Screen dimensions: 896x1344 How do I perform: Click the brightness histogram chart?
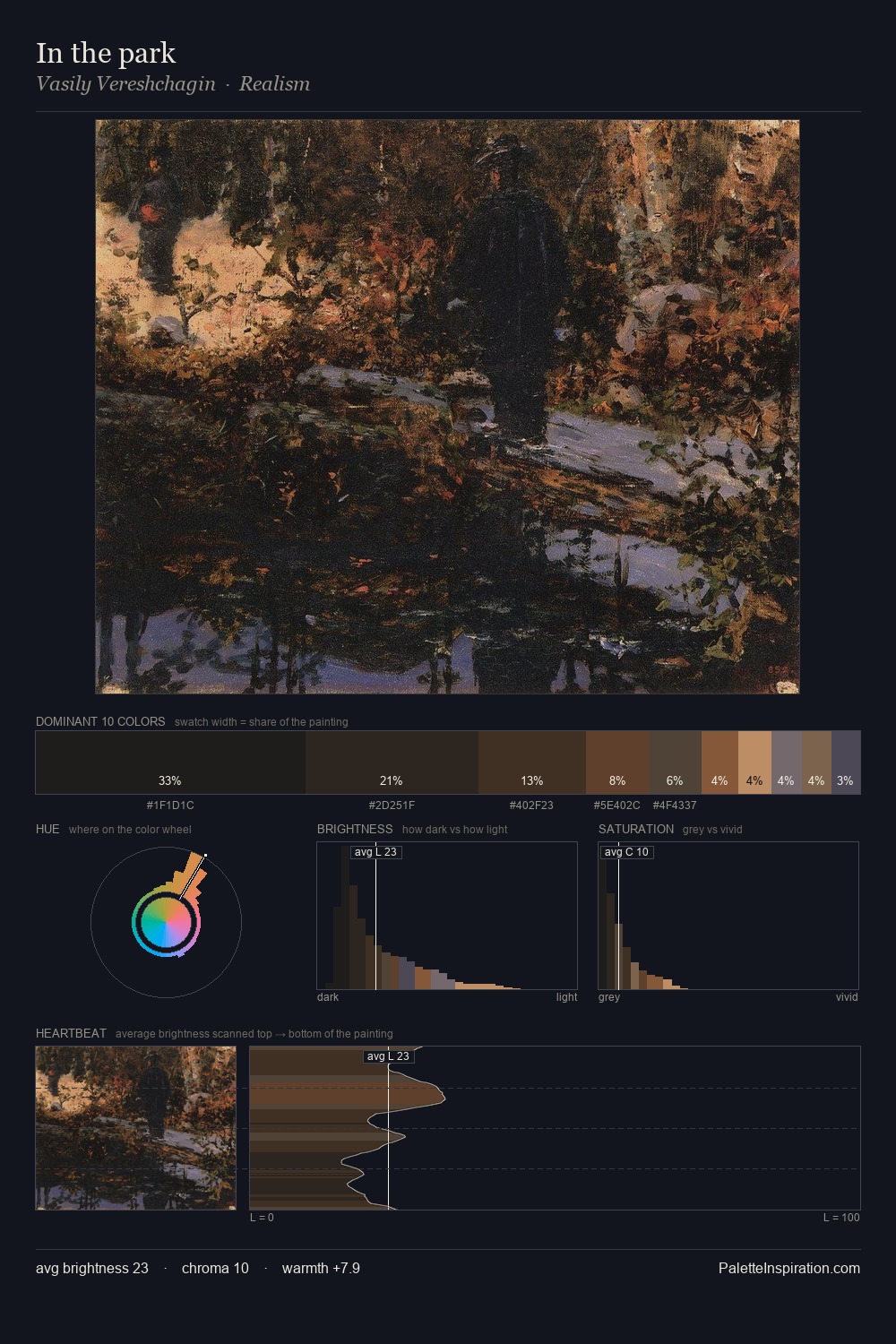coord(447,916)
